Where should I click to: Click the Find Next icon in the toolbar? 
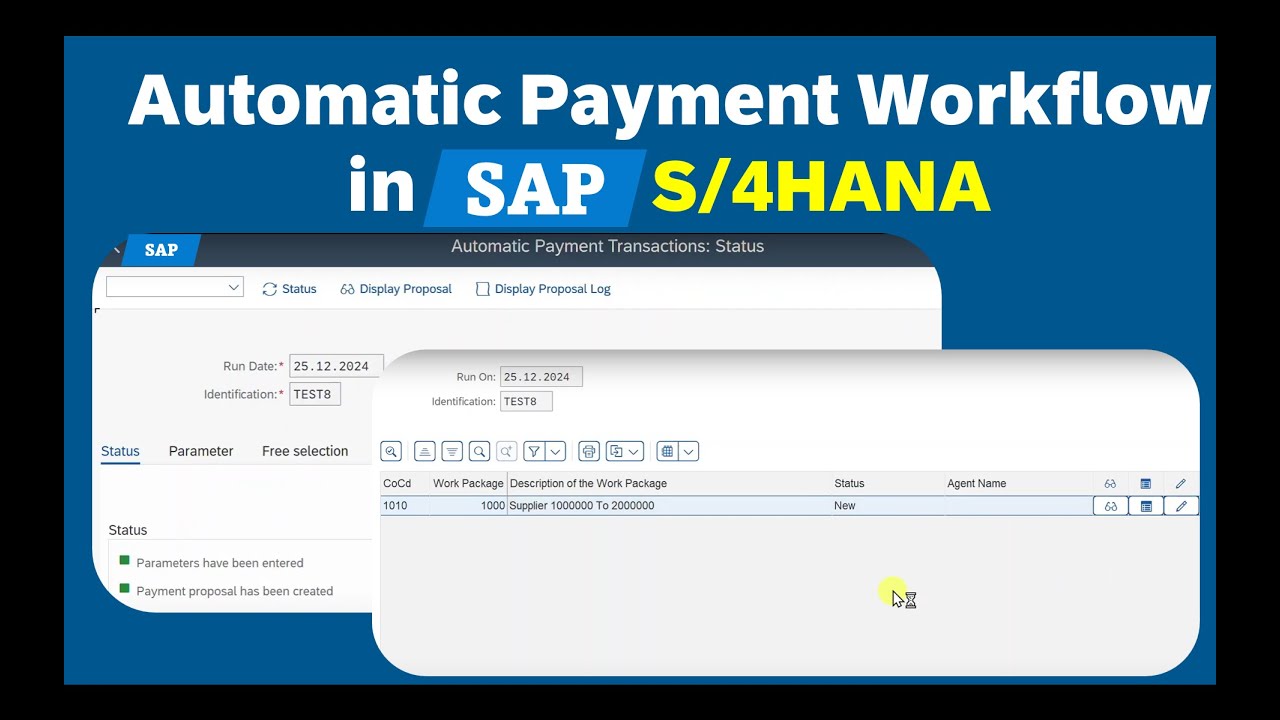pos(507,451)
